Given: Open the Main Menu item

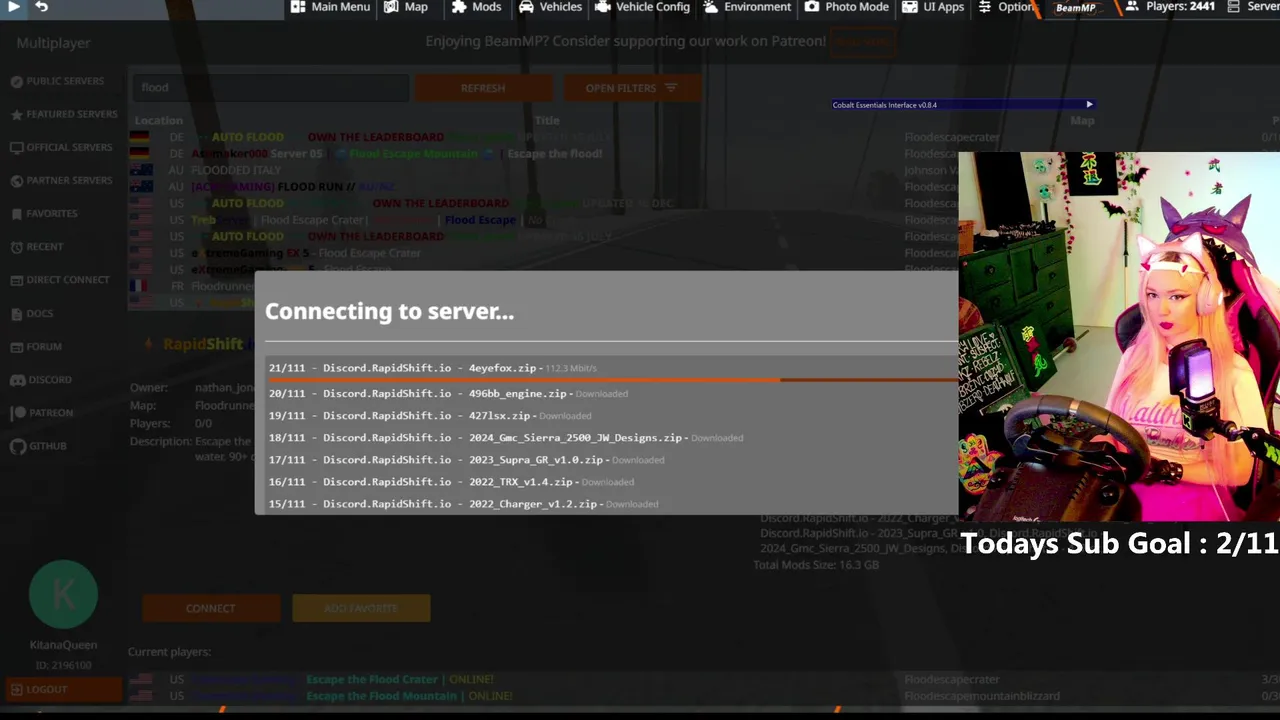Looking at the screenshot, I should click(x=331, y=6).
